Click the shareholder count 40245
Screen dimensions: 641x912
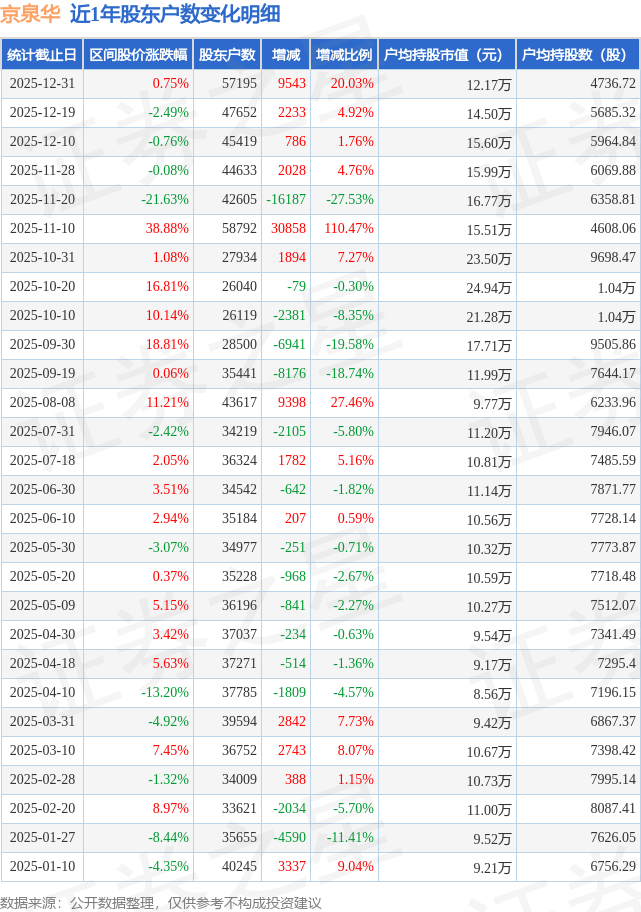[x=239, y=866]
